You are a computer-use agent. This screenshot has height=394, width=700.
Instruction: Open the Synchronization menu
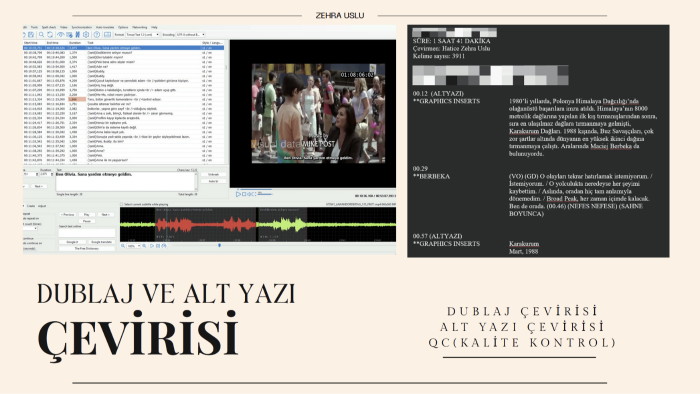(82, 27)
